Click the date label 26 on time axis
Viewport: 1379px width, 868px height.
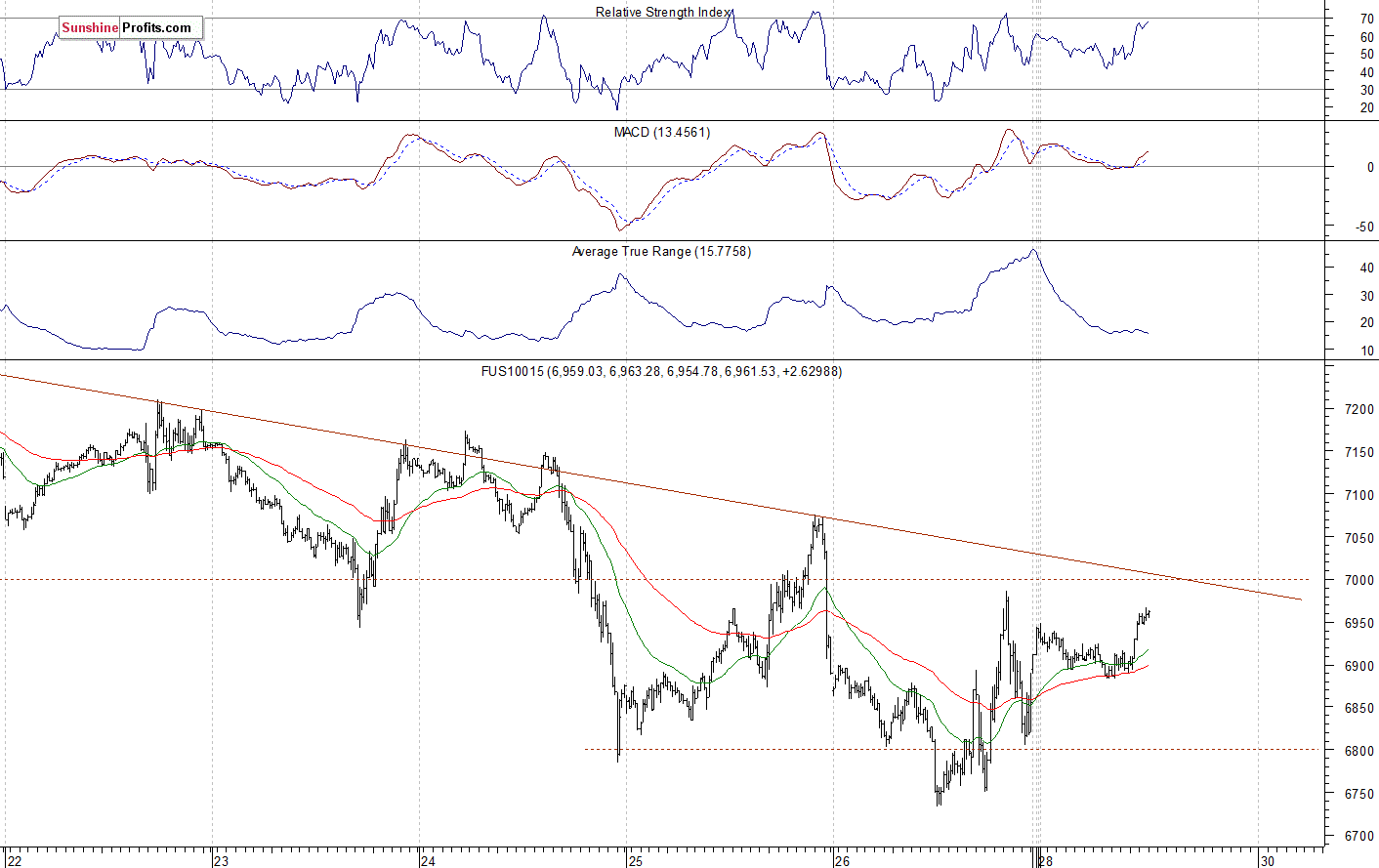coord(843,861)
